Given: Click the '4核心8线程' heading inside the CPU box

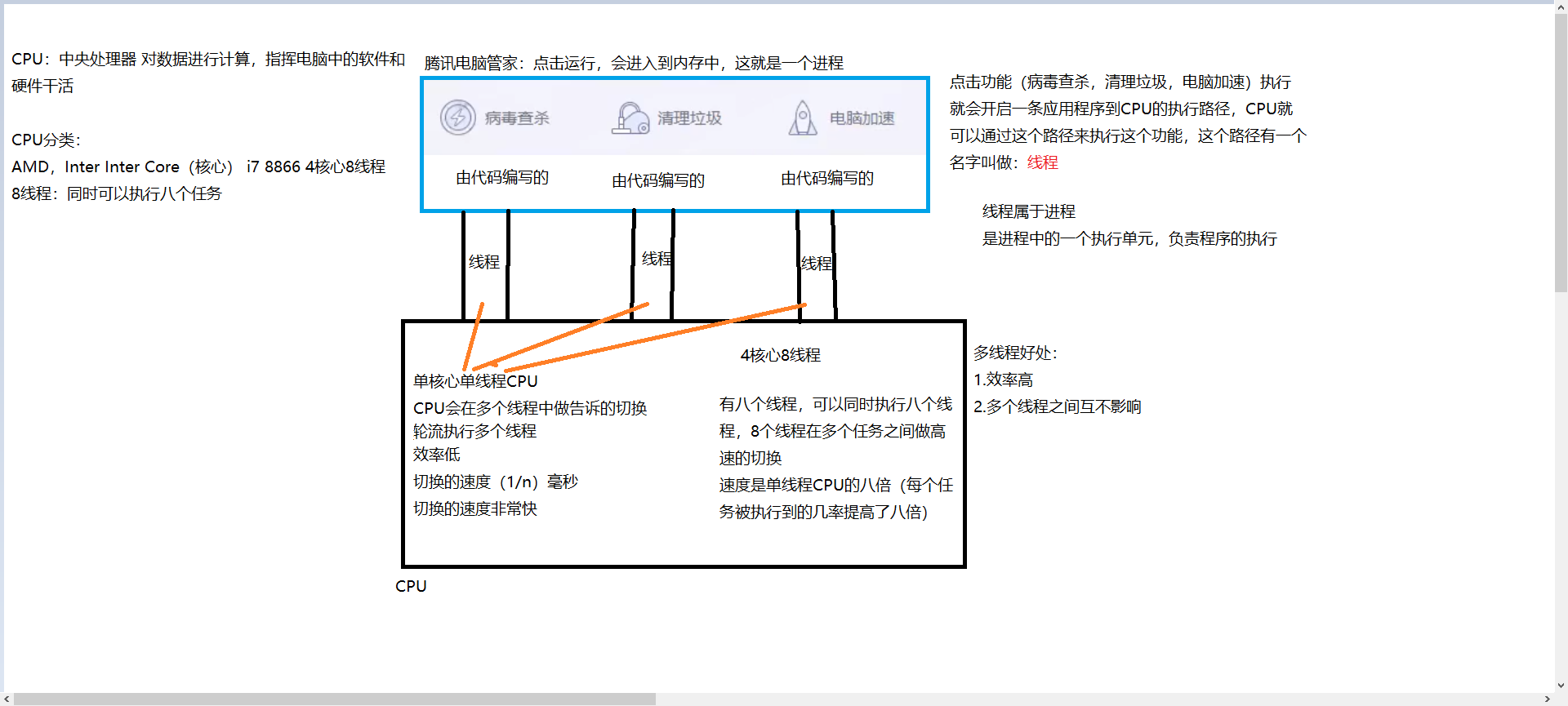Looking at the screenshot, I should (x=781, y=355).
